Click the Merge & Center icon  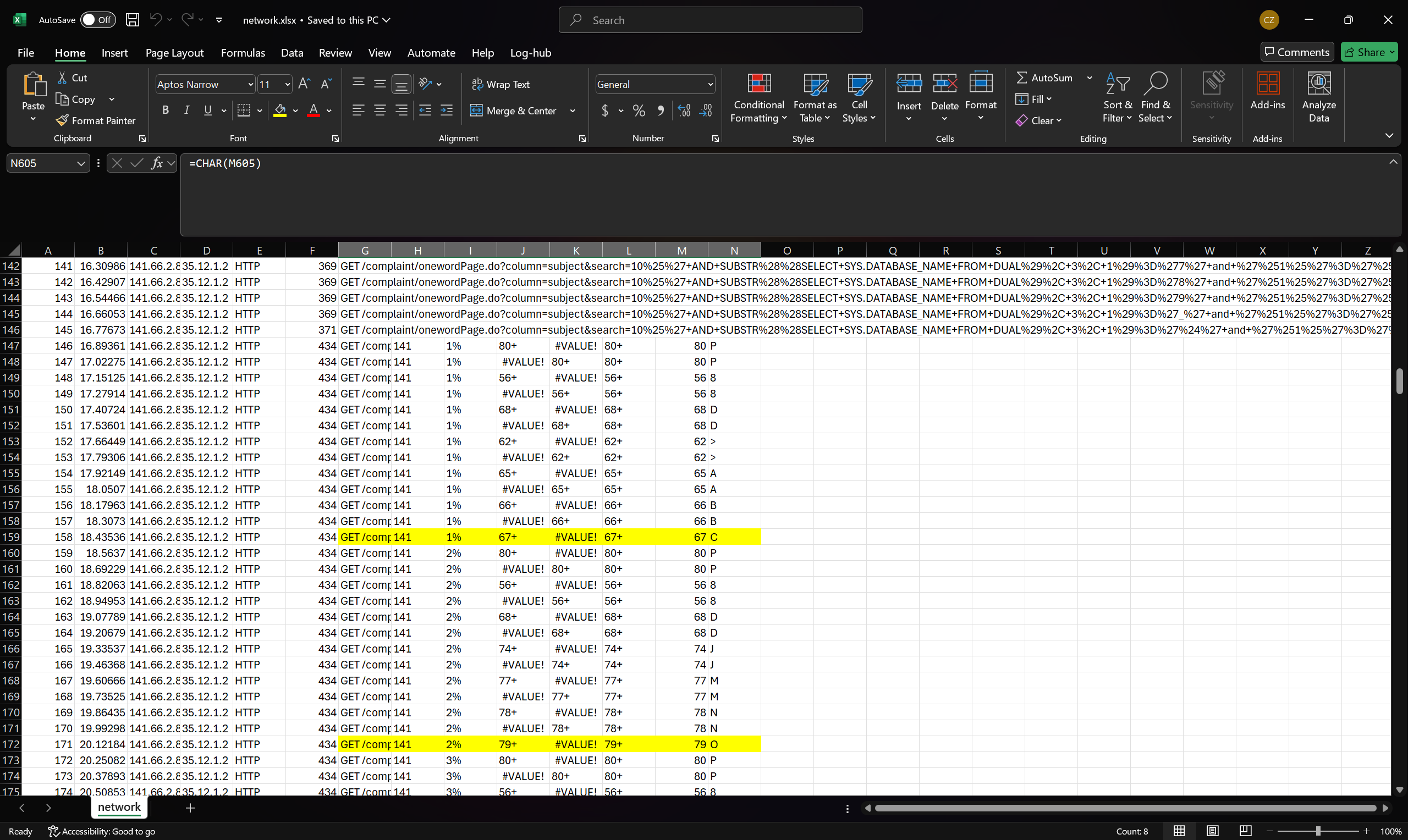(477, 110)
